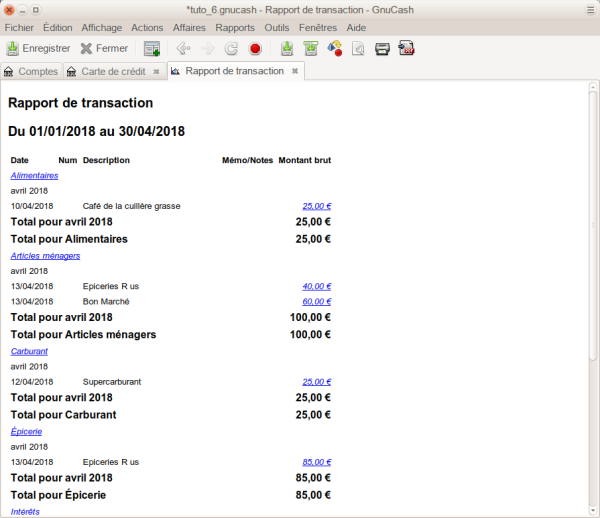
Task: Click save report configuration as icon
Action: click(311, 49)
